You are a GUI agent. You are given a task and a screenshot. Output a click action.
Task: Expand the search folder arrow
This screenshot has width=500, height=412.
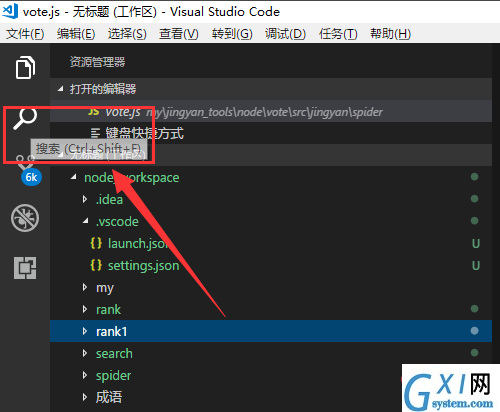click(x=85, y=353)
